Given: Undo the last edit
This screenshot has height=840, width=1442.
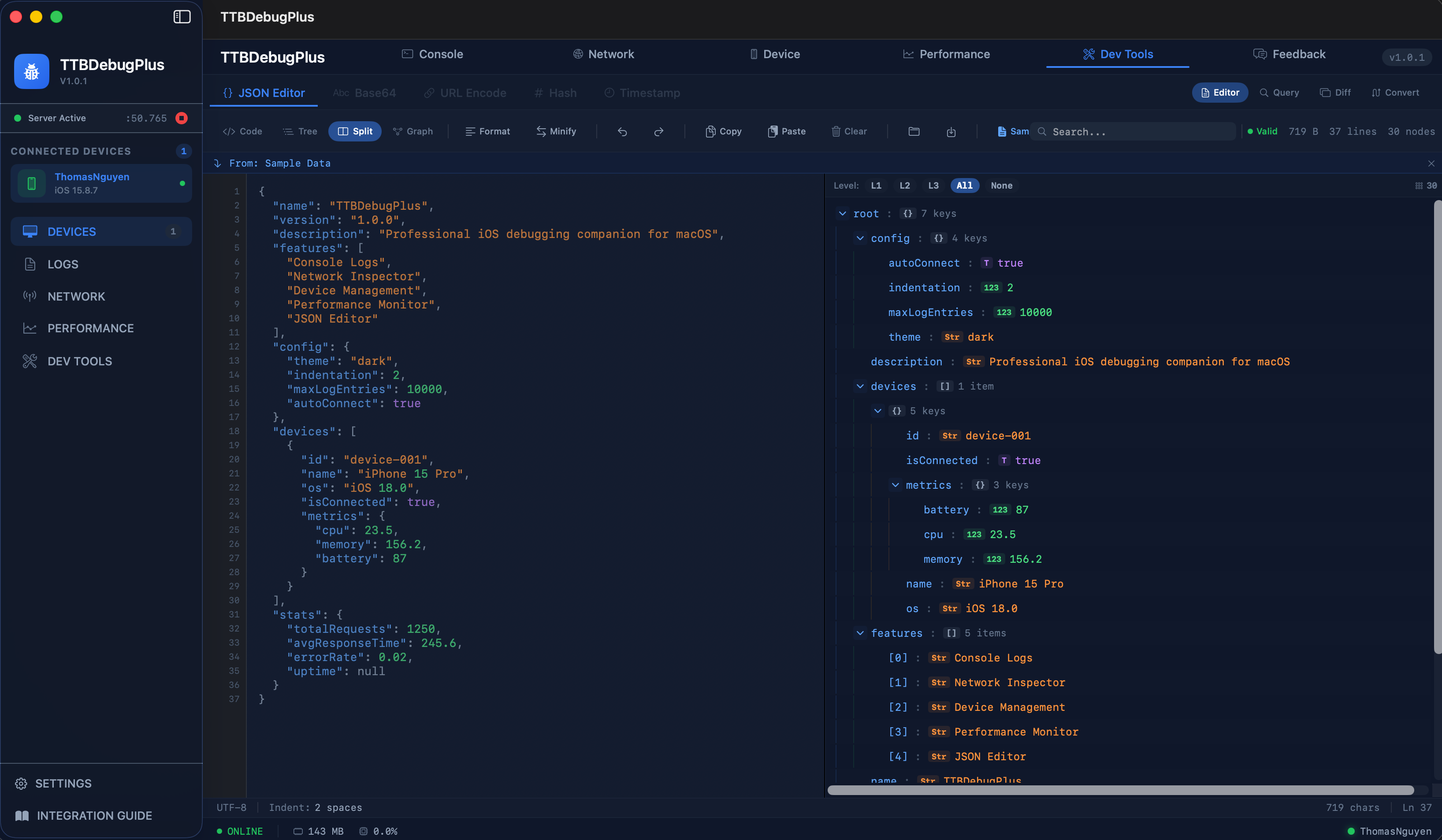Looking at the screenshot, I should pos(622,131).
